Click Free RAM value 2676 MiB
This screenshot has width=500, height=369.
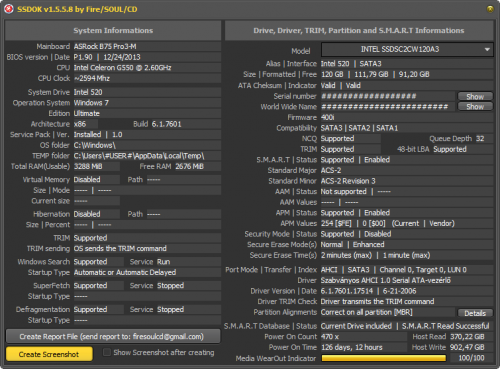pos(189,166)
